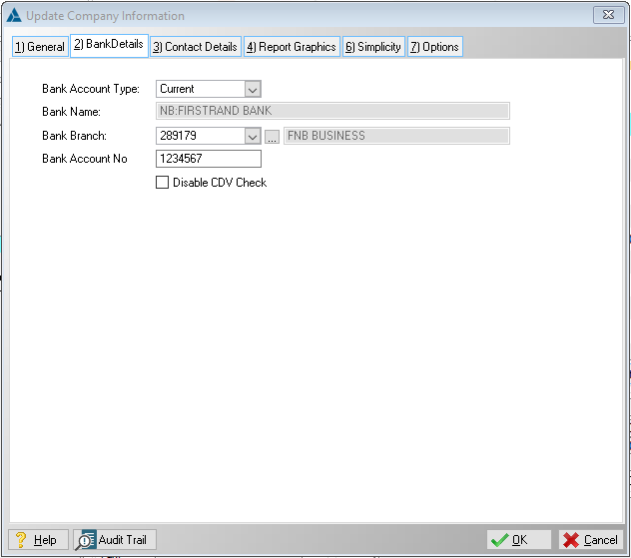This screenshot has width=631, height=558.
Task: Click the Help question mark icon
Action: (x=19, y=540)
